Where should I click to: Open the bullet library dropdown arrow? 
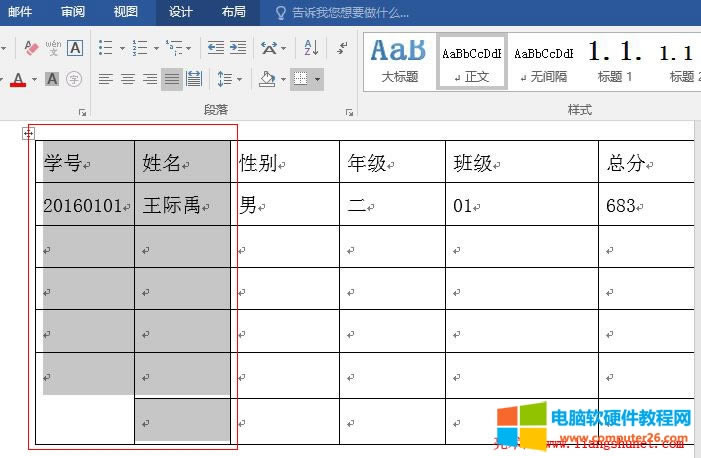[122, 48]
